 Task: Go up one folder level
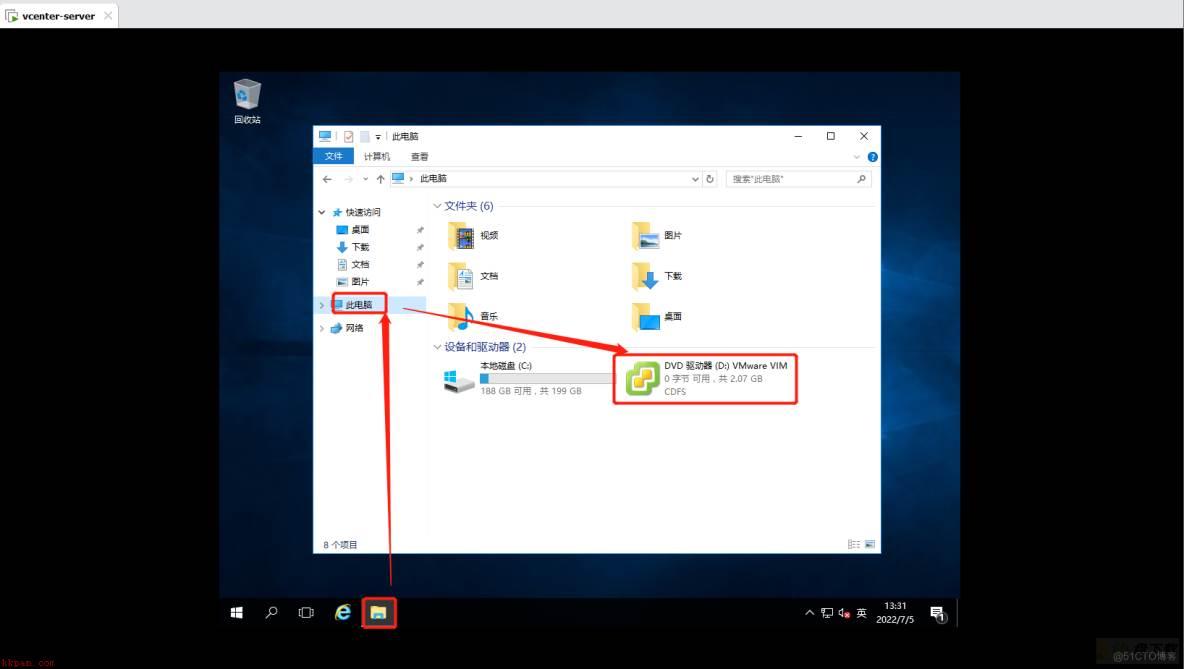click(x=380, y=179)
